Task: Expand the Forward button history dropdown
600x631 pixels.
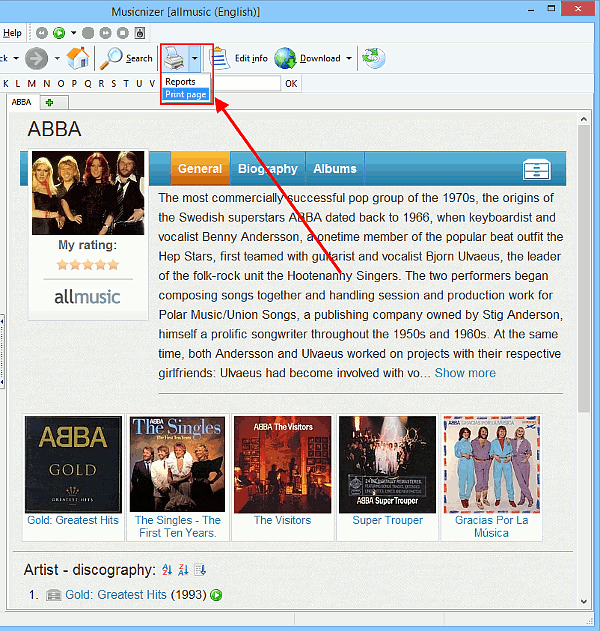Action: 57,58
